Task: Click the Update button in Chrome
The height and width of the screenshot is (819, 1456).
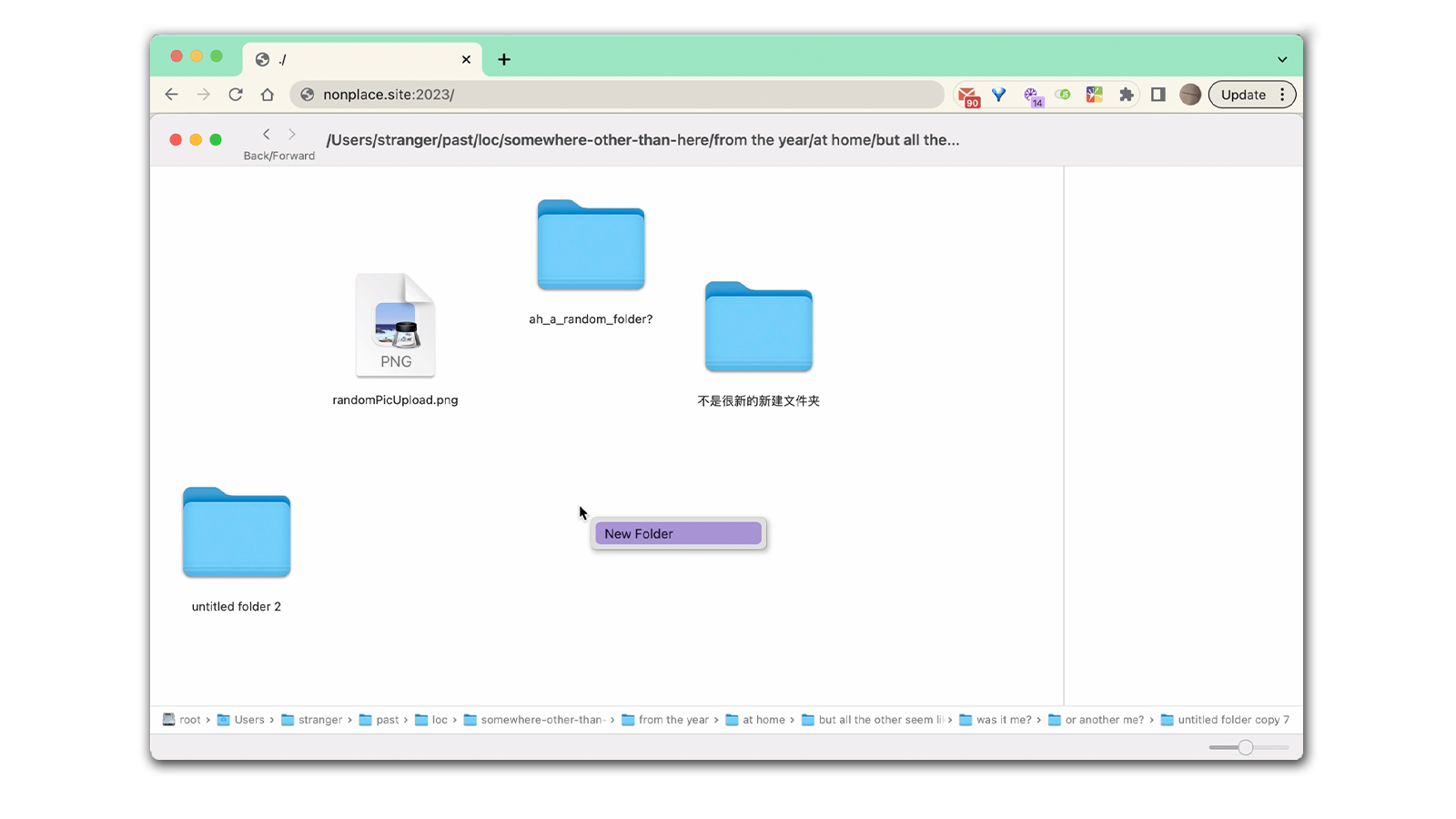Action: (1242, 95)
